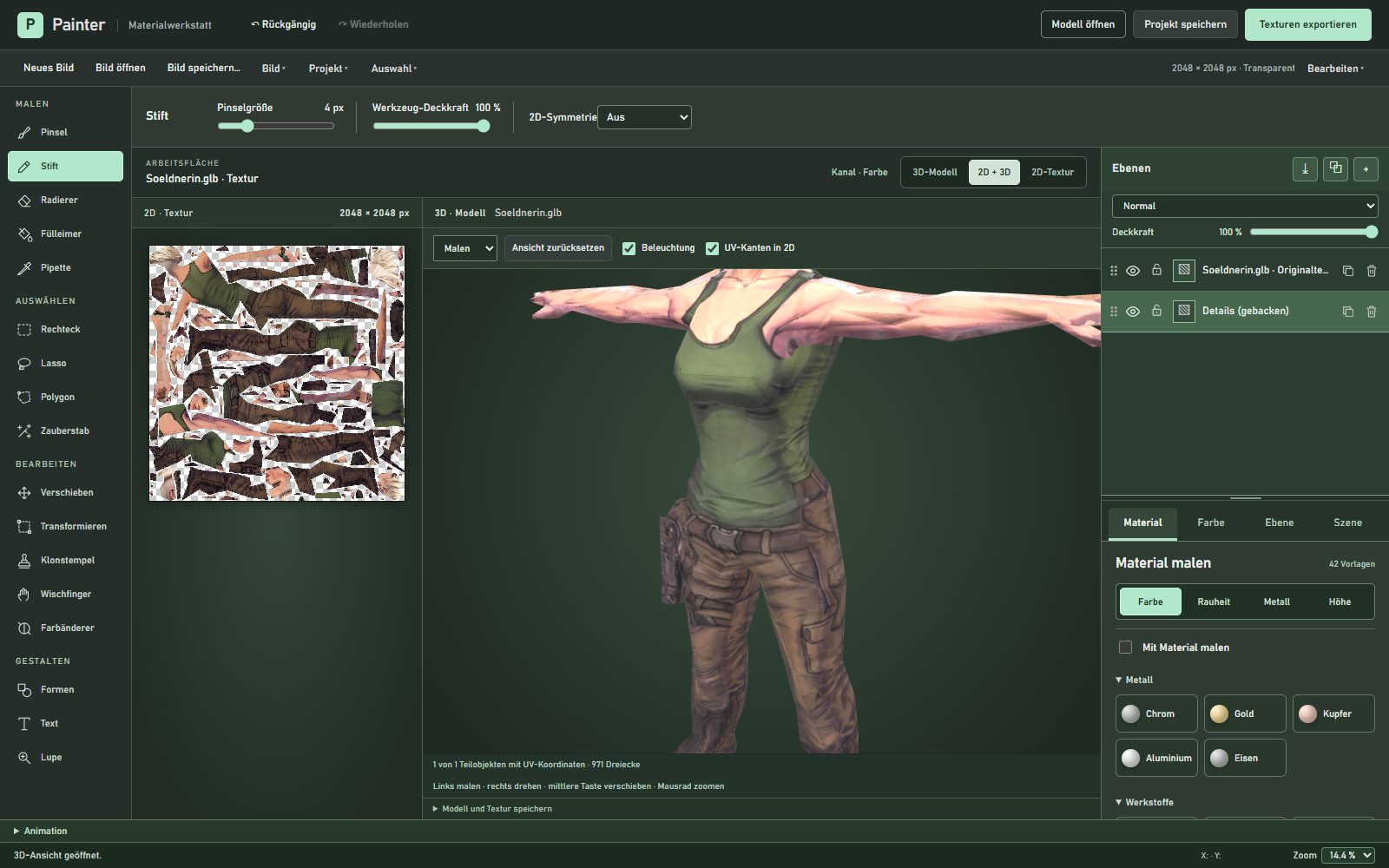Click Ansicht zurücksetzen button

pyautogui.click(x=558, y=248)
